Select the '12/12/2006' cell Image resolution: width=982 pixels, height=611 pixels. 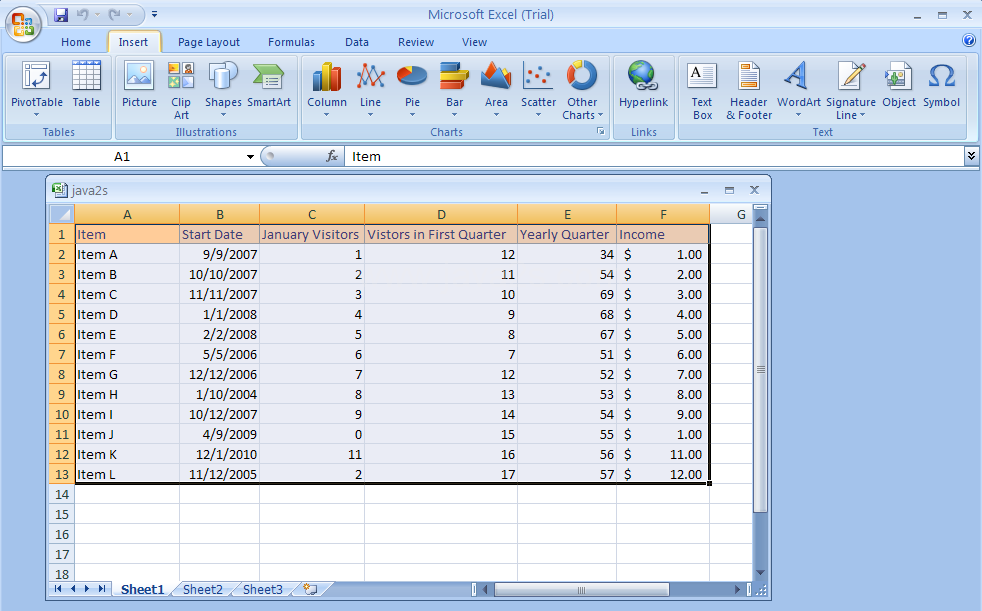(x=219, y=374)
